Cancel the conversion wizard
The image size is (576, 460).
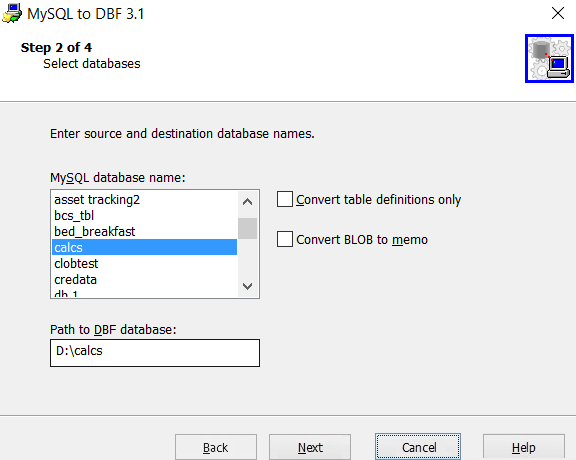click(x=418, y=447)
